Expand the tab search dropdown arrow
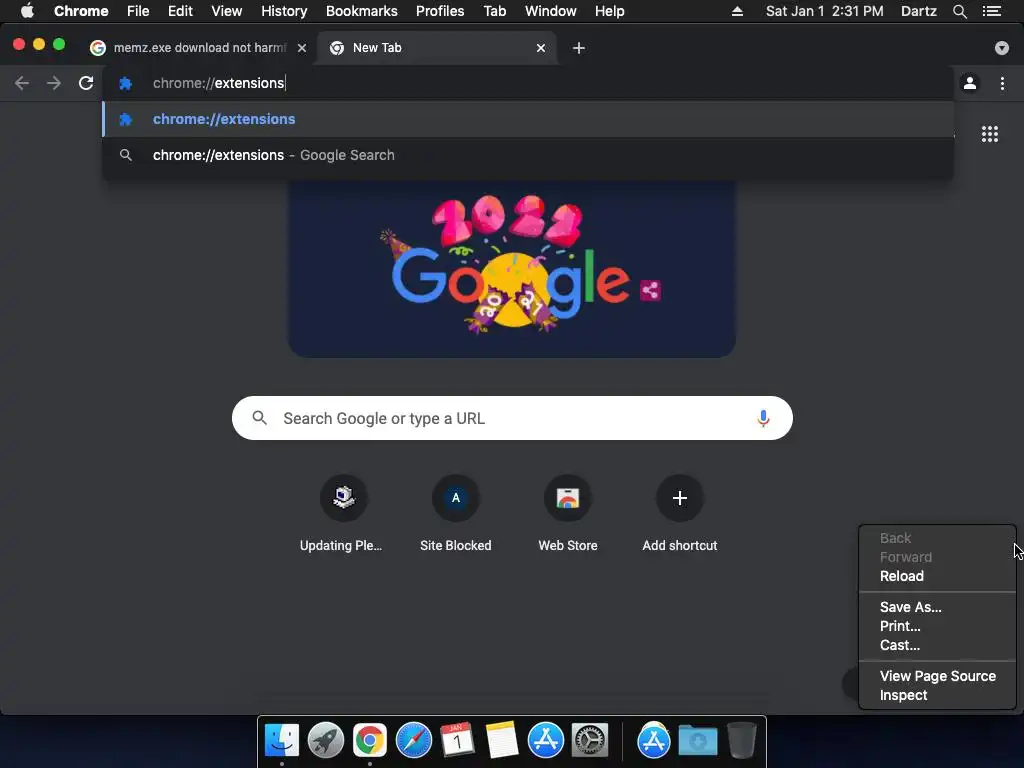1024x768 pixels. [x=1002, y=48]
